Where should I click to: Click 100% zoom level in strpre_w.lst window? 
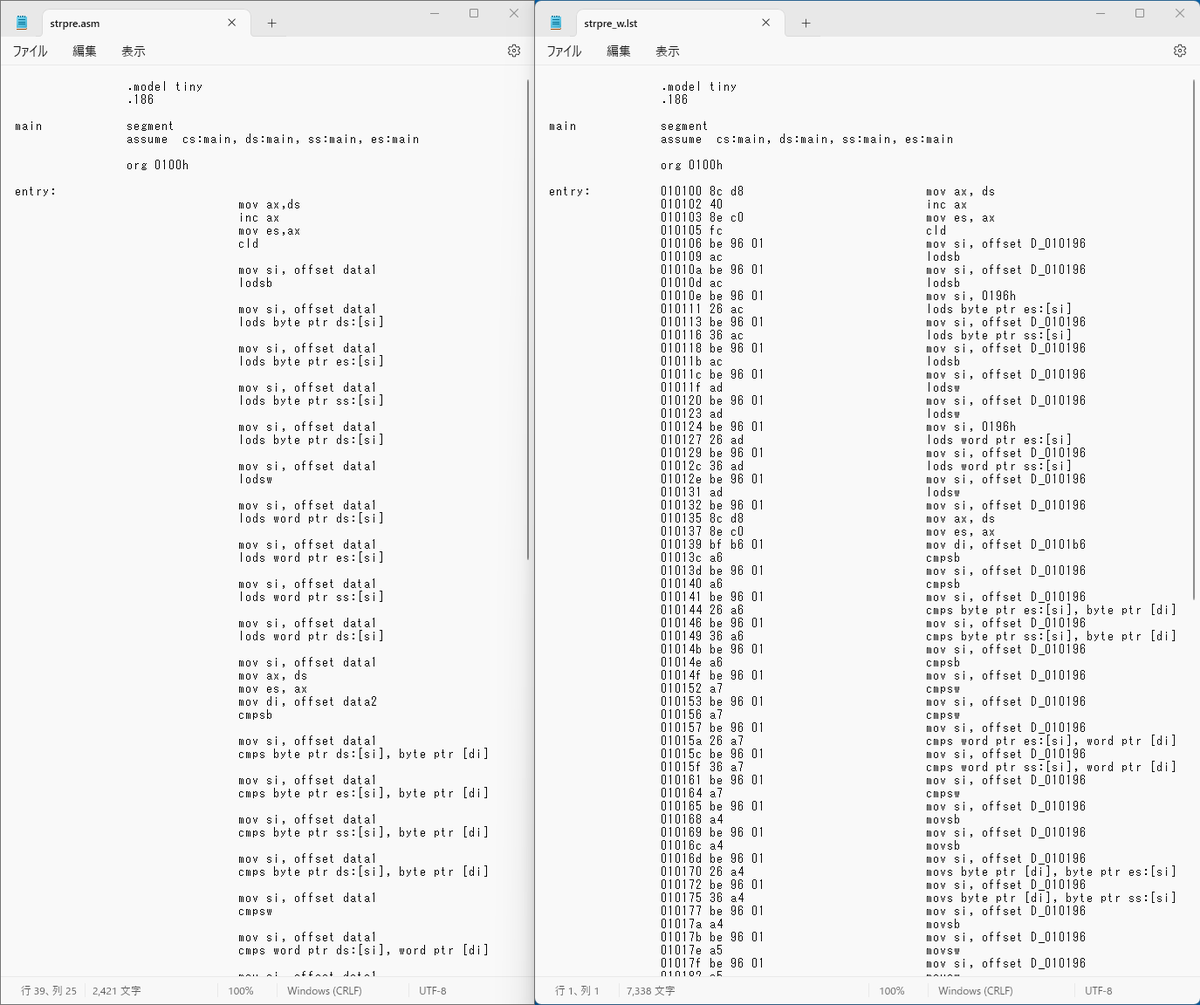[893, 990]
